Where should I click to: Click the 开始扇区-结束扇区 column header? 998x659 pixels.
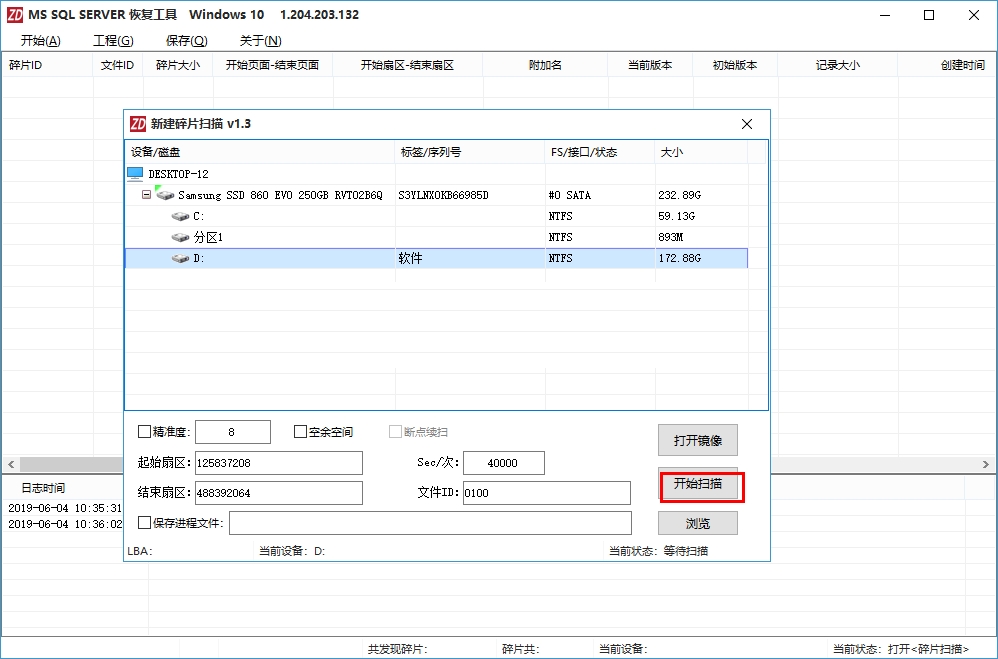[407, 65]
